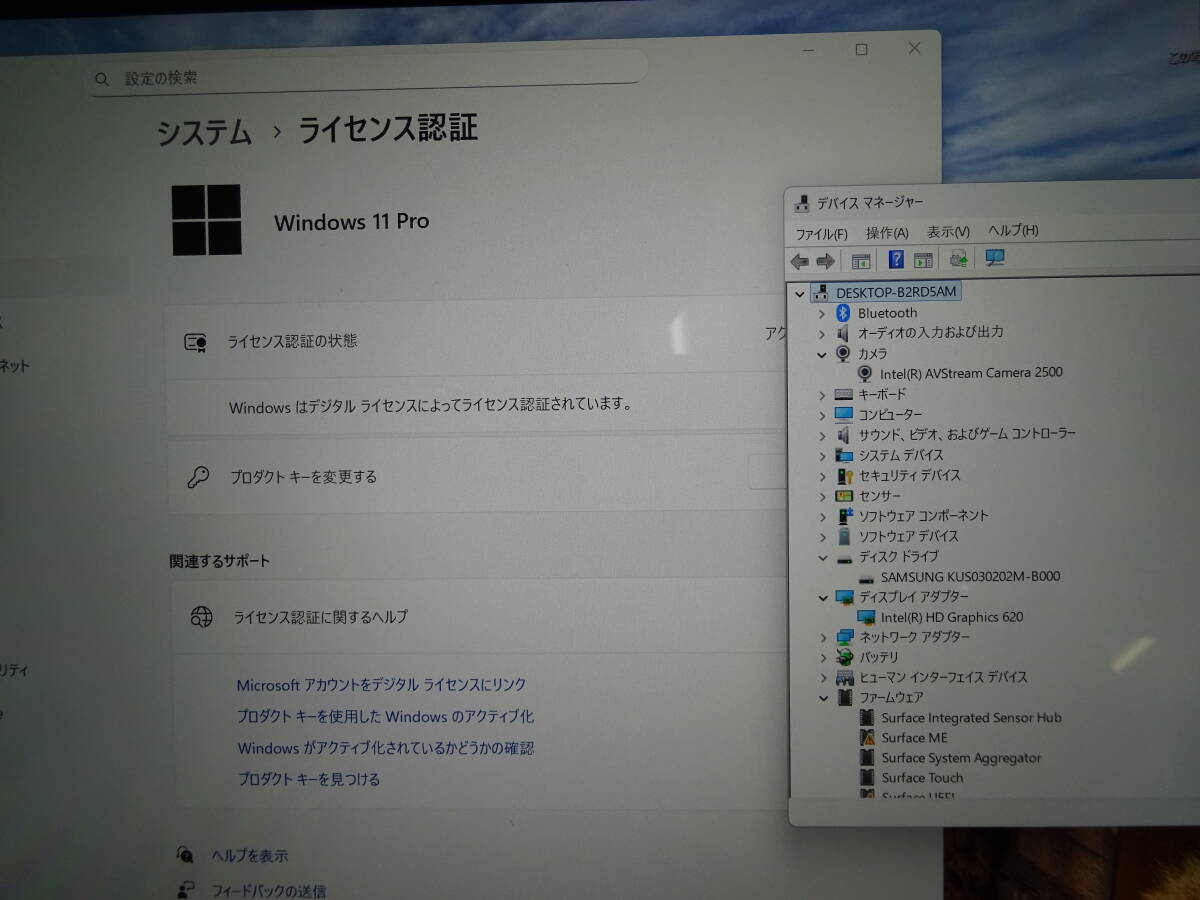Click the Back arrow in Device Manager toolbar

[x=799, y=261]
